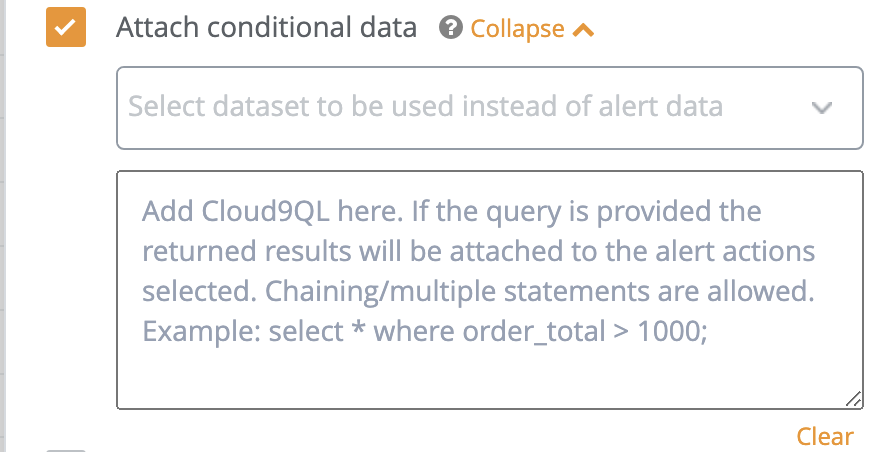Click the gray down-arrow in dataset selector
Viewport: 882px width, 452px height.
pos(822,108)
